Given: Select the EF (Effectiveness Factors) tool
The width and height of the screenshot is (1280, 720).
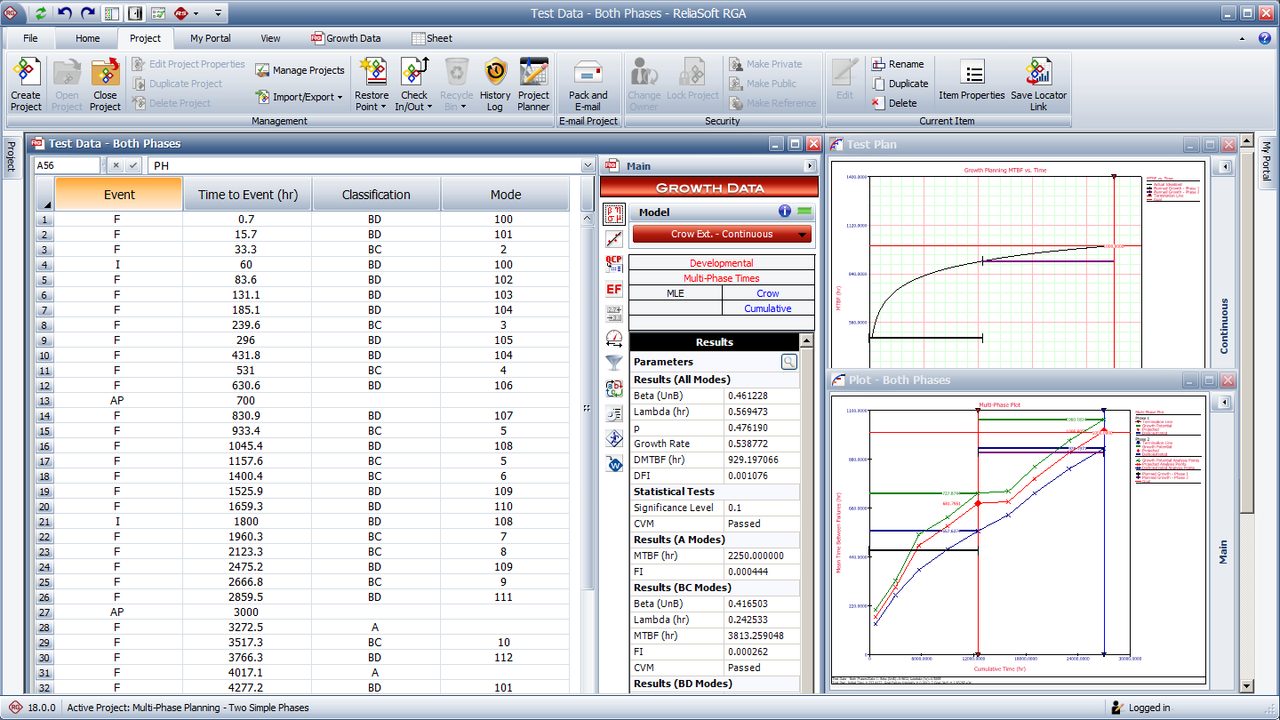Looking at the screenshot, I should (614, 290).
